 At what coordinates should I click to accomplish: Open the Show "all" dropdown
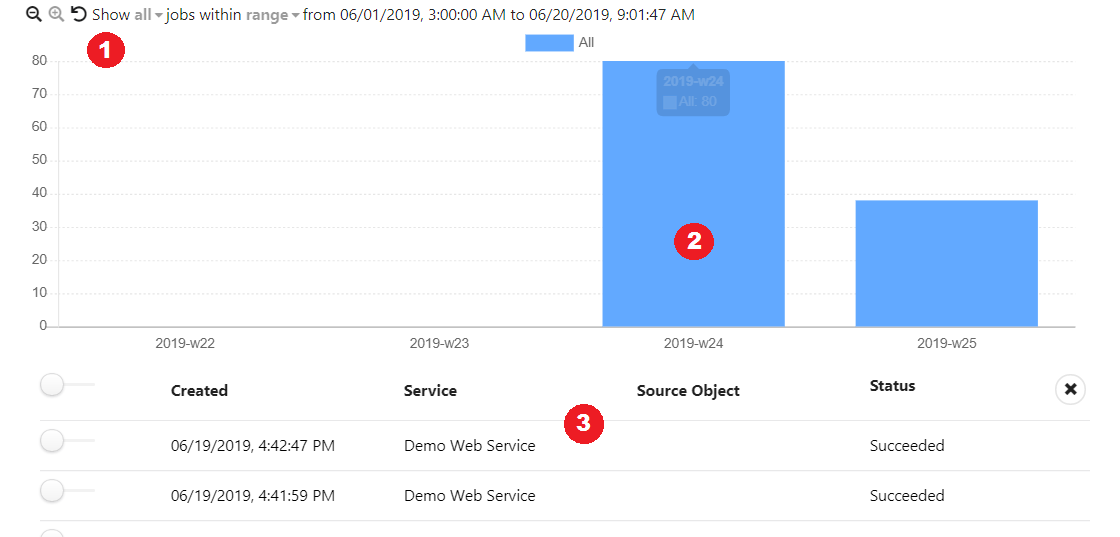point(148,16)
